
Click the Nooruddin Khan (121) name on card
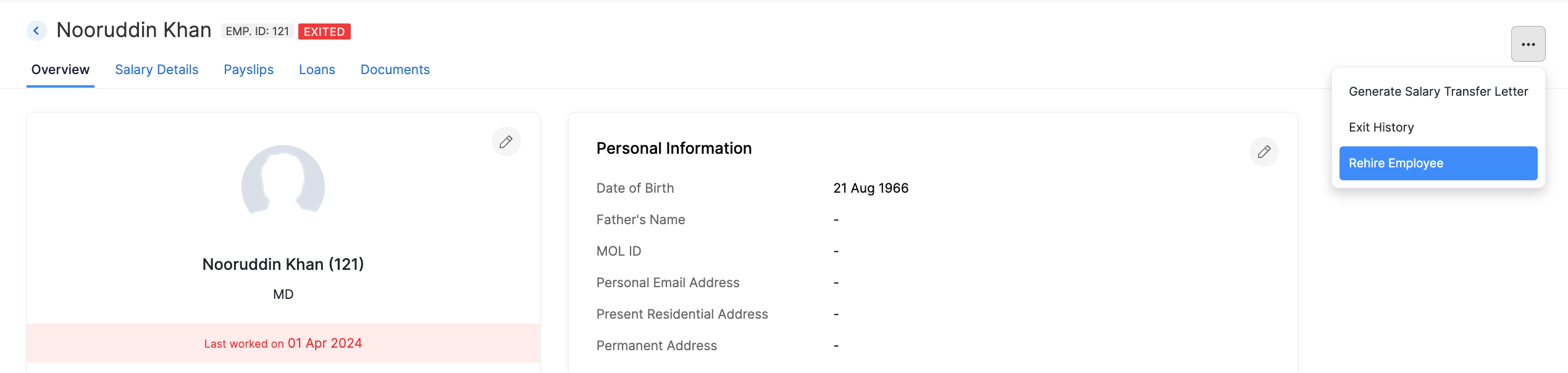coord(283,264)
